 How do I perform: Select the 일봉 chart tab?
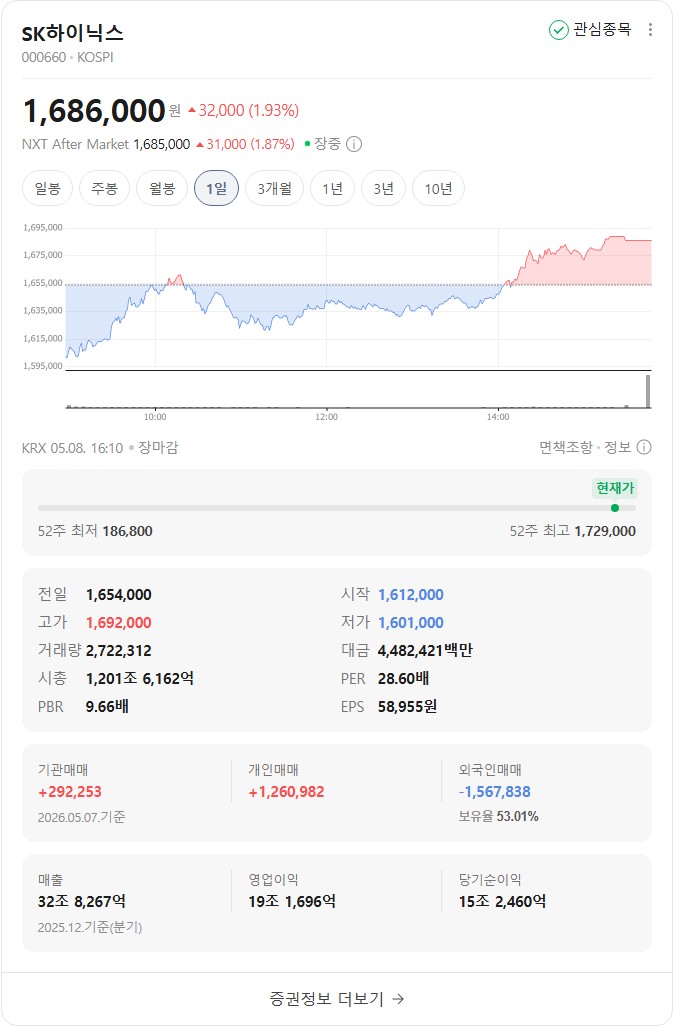point(48,188)
